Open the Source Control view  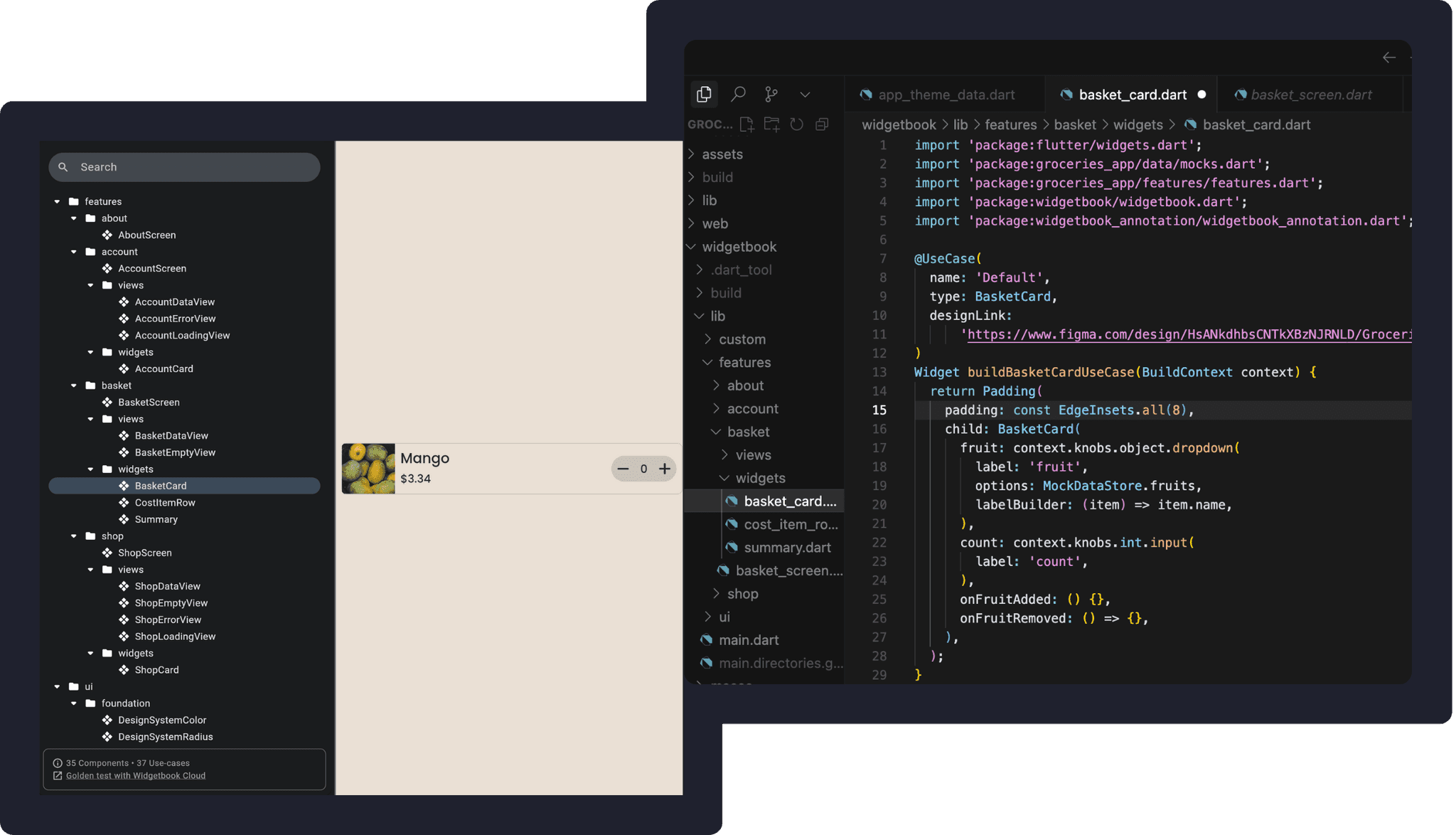[x=773, y=94]
